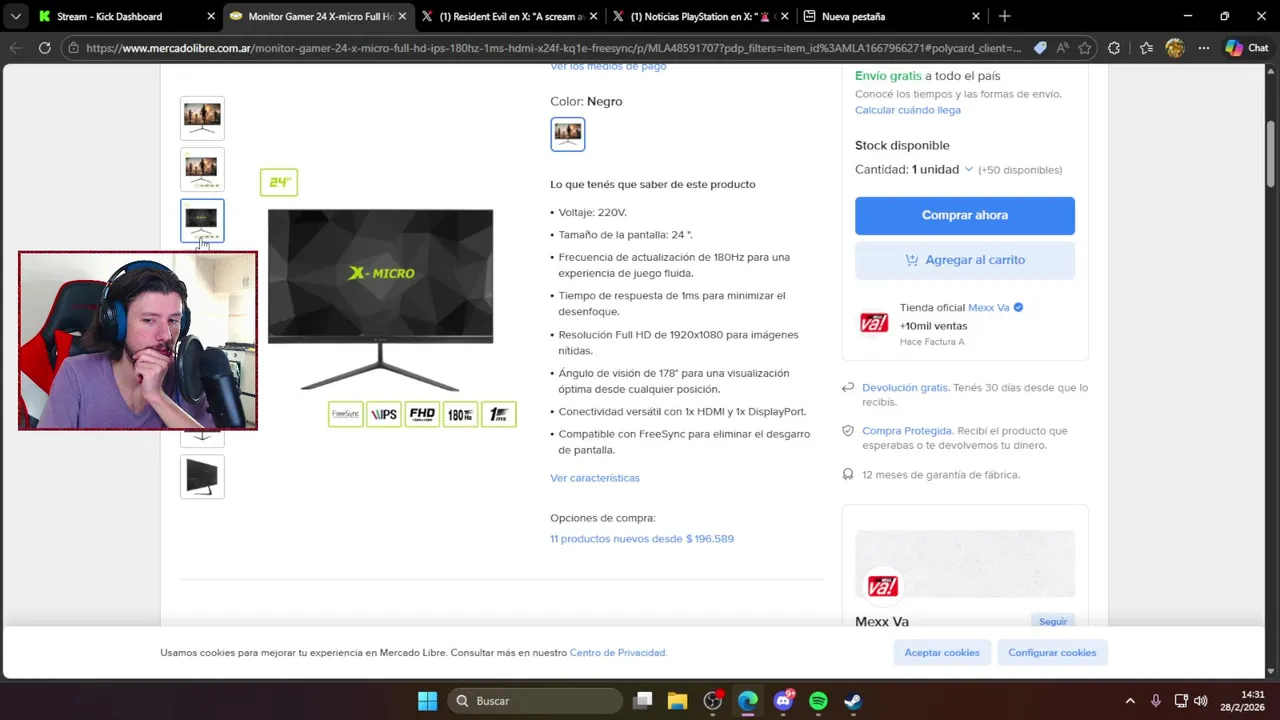Open the Calcular cuándo llega link
The image size is (1280, 720).
[x=908, y=110]
